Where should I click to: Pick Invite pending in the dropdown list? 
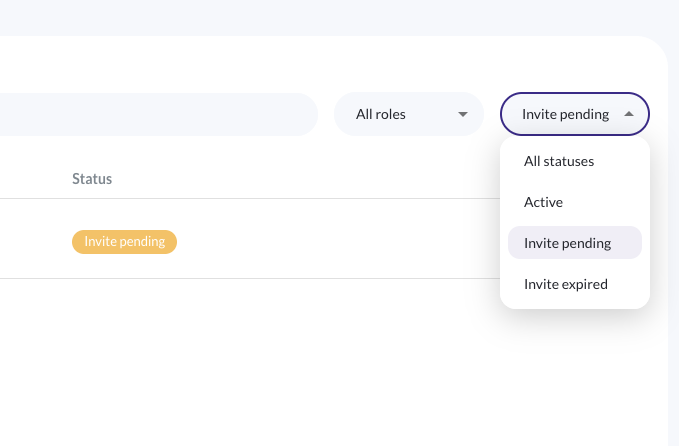pyautogui.click(x=567, y=243)
